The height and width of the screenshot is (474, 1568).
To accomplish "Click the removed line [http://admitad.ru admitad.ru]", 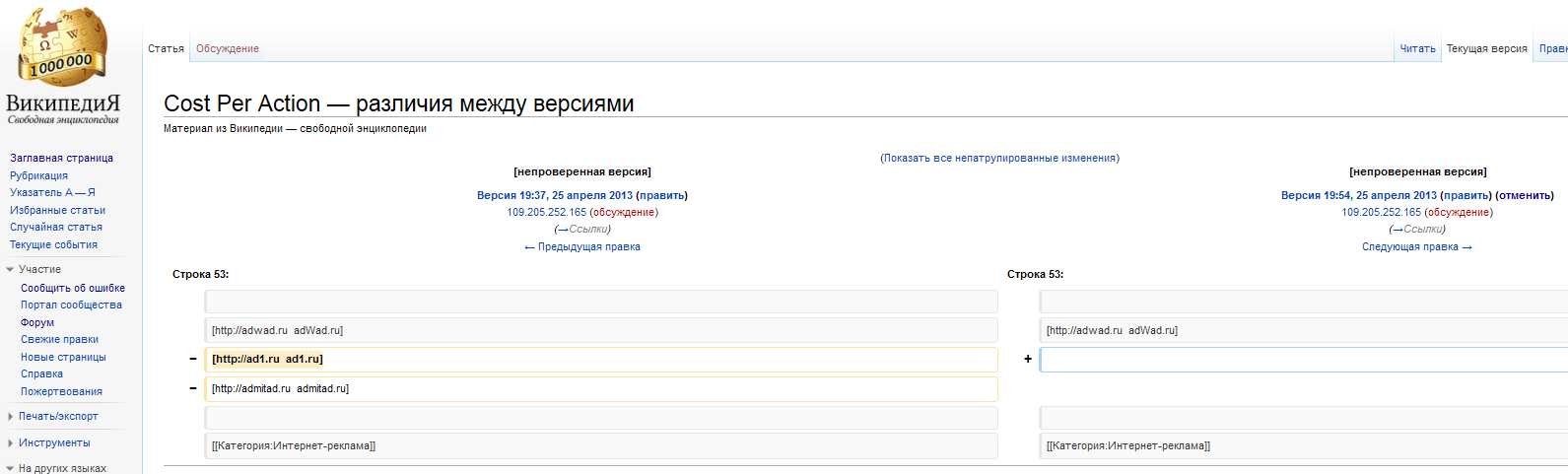I will tap(601, 389).
